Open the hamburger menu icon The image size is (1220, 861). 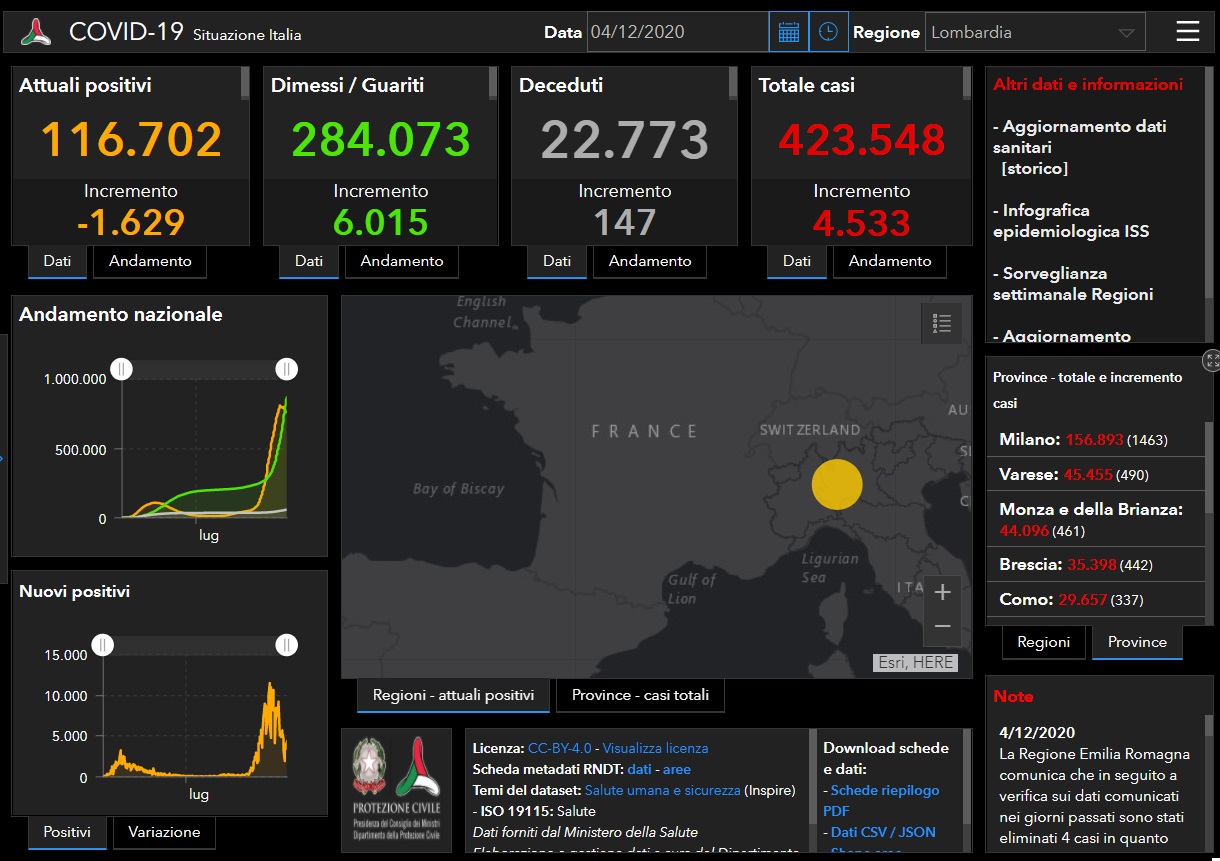[x=1187, y=32]
